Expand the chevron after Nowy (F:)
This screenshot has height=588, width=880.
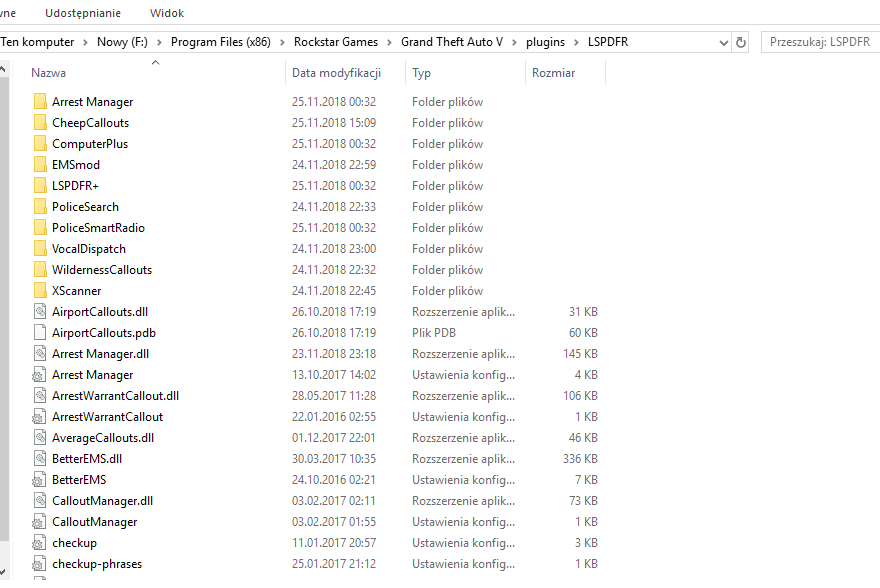point(159,43)
